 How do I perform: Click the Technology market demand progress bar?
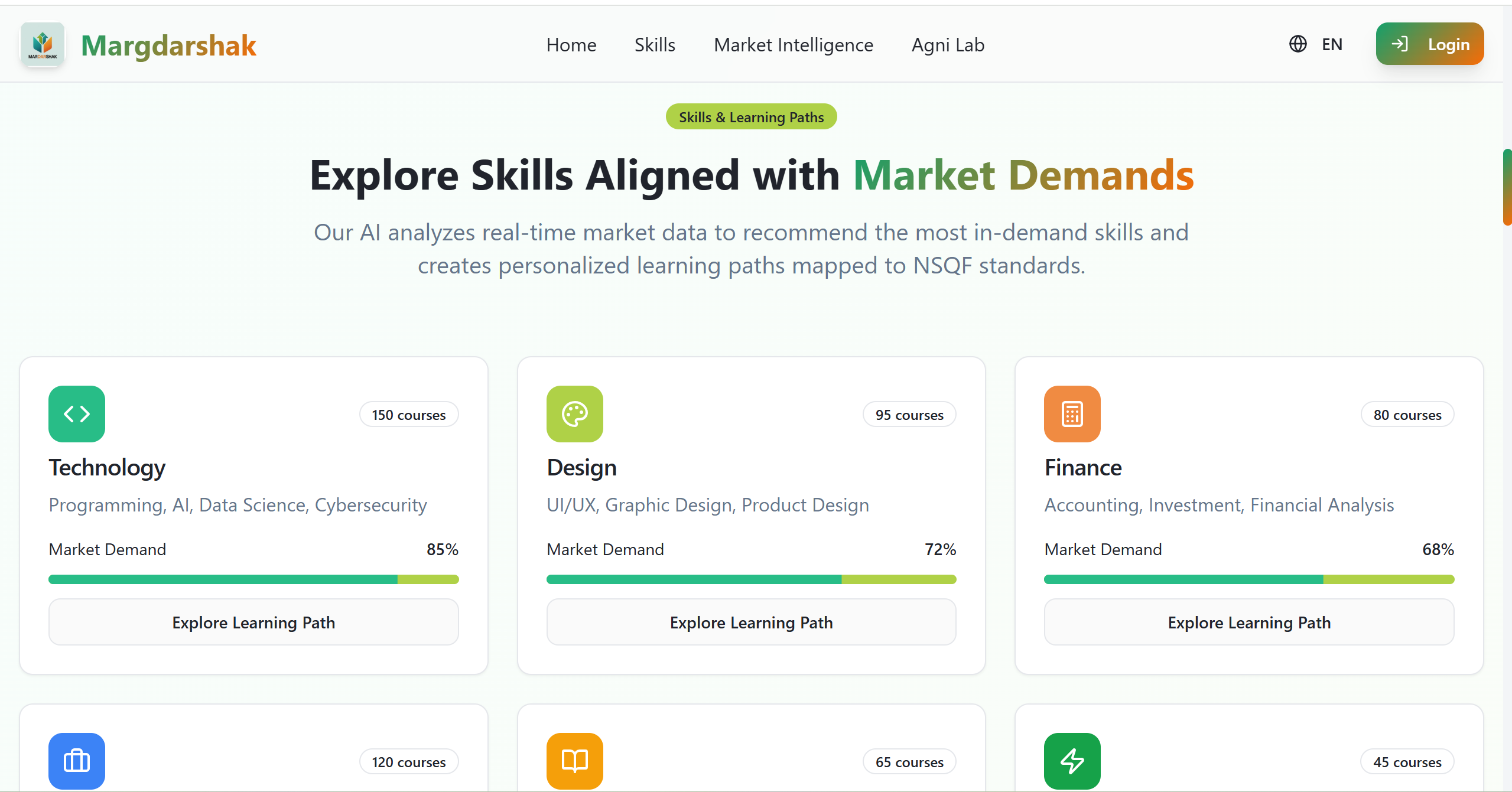tap(253, 579)
